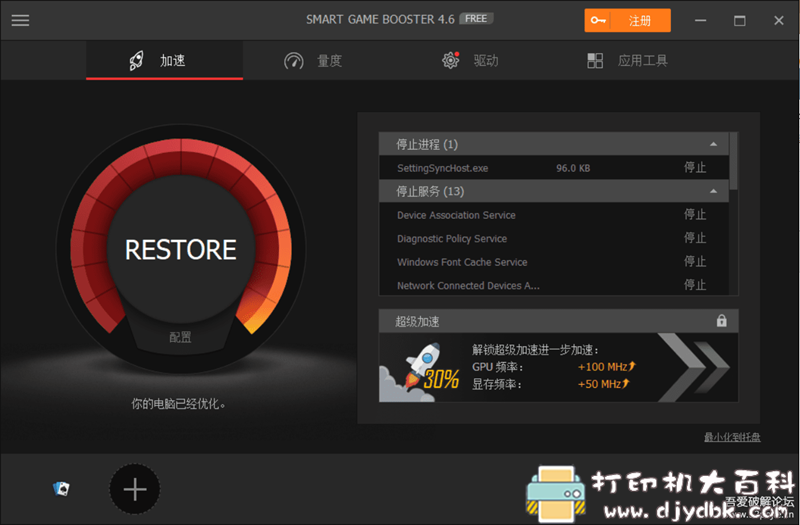
Task: Click the GPU 频率 +100 MHz value
Action: 606,367
